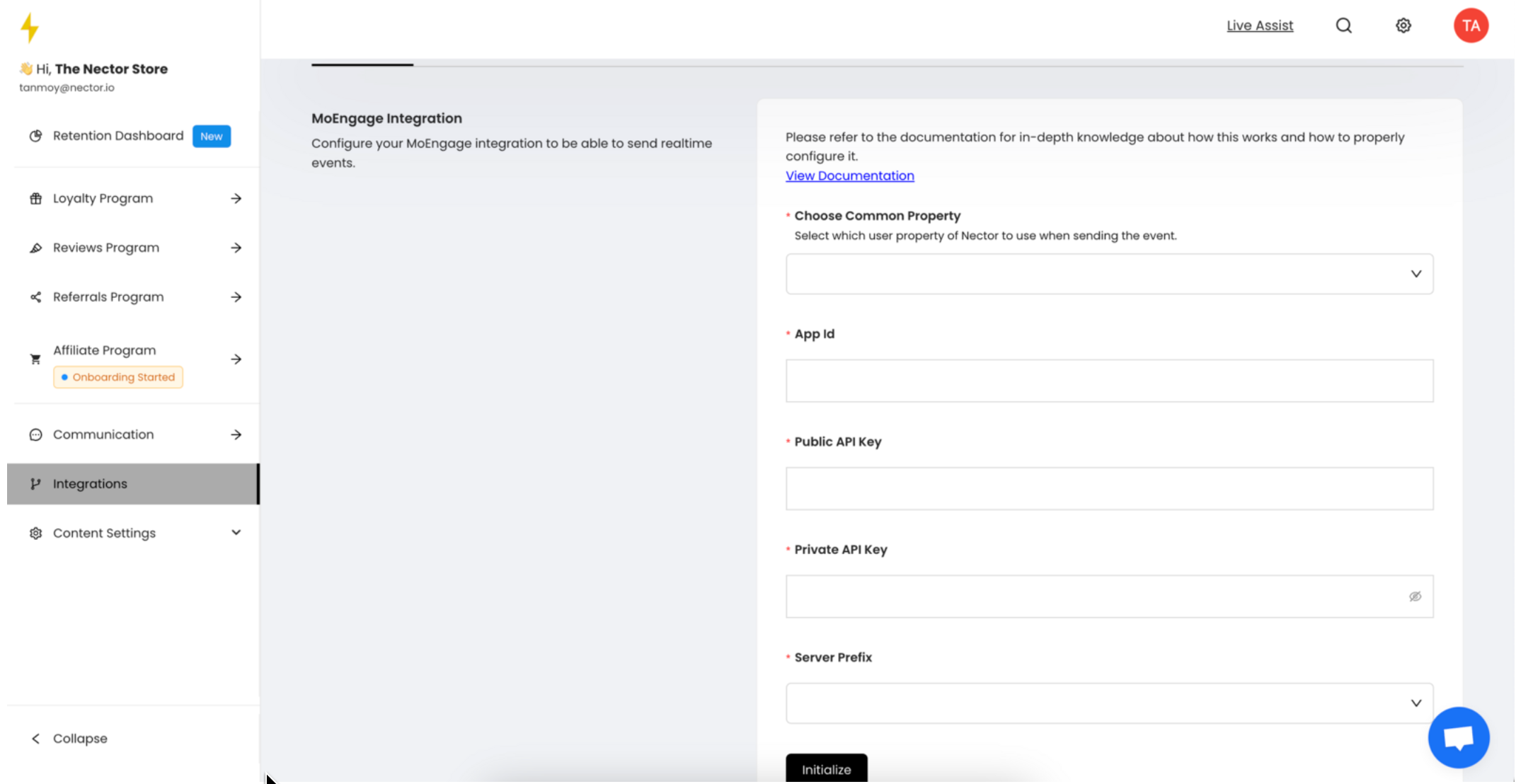This screenshot has height=784, width=1516.
Task: Focus the Private API Key field
Action: tap(1109, 596)
